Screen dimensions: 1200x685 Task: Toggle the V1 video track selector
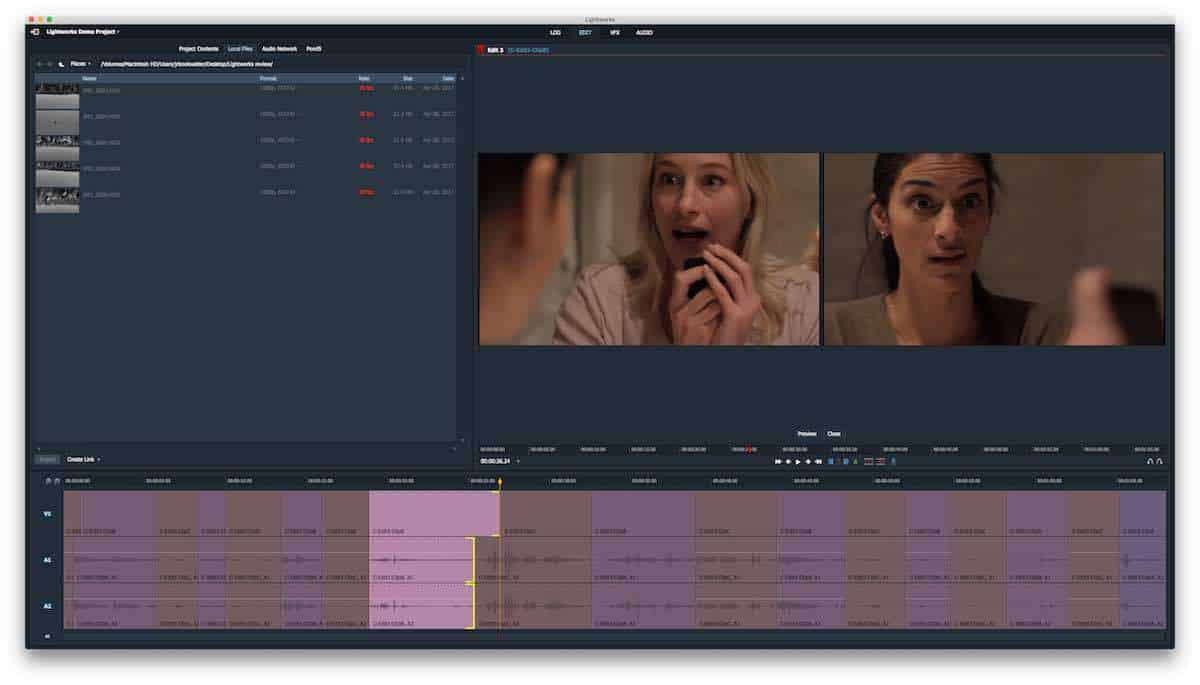coord(46,514)
